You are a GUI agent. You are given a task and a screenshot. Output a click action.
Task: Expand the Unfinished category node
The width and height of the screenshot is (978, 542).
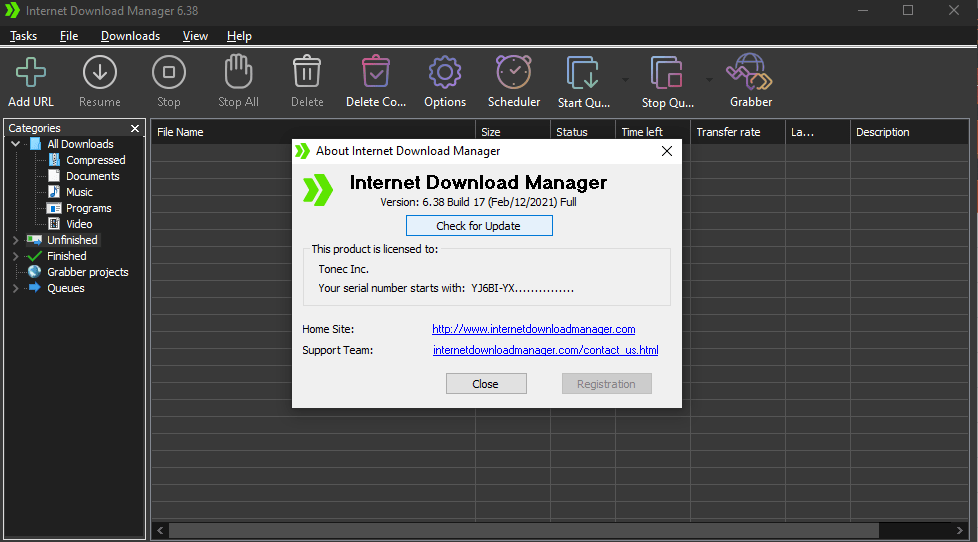pyautogui.click(x=16, y=240)
